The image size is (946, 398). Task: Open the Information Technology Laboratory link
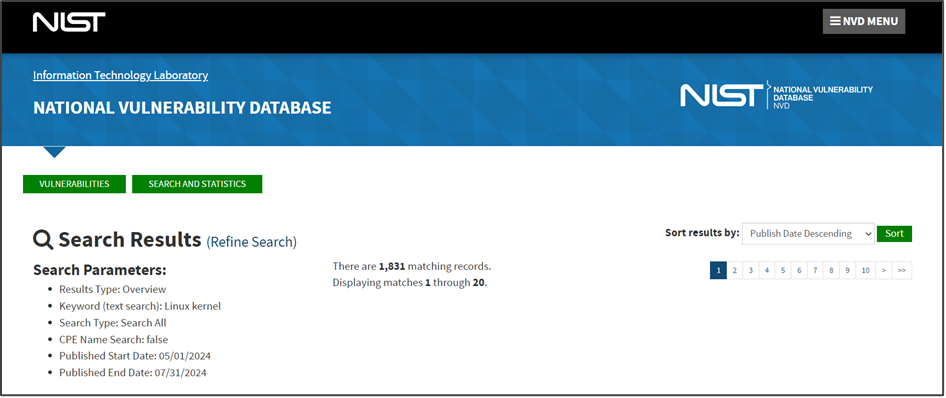click(x=121, y=75)
